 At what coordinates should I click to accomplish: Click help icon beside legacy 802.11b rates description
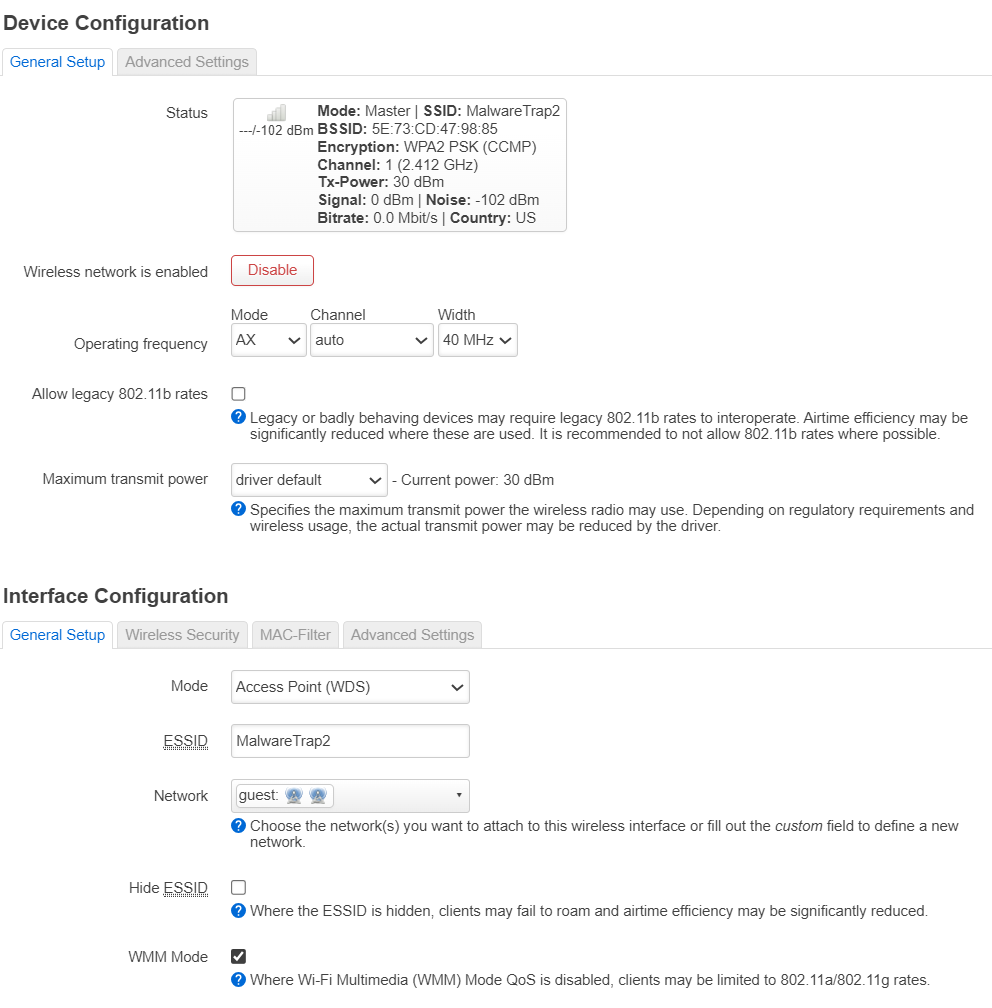tap(239, 417)
